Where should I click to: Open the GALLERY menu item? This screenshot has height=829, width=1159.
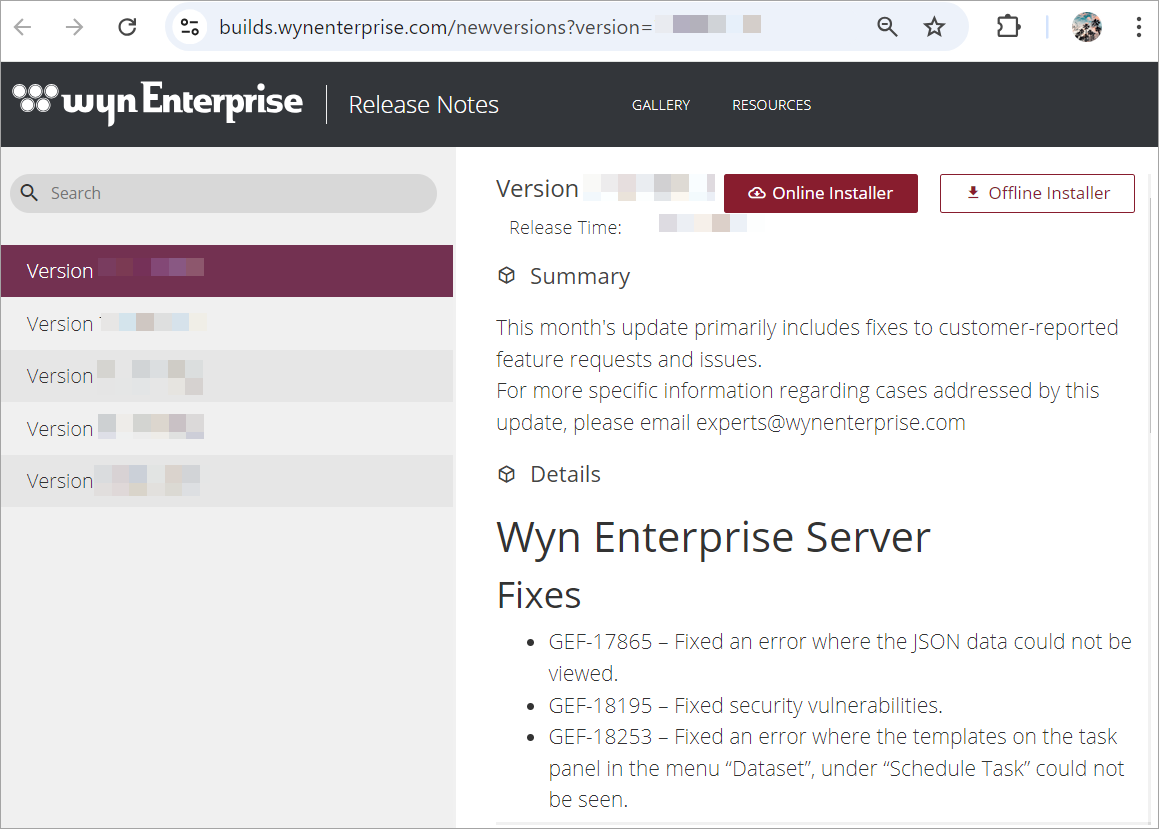point(660,104)
